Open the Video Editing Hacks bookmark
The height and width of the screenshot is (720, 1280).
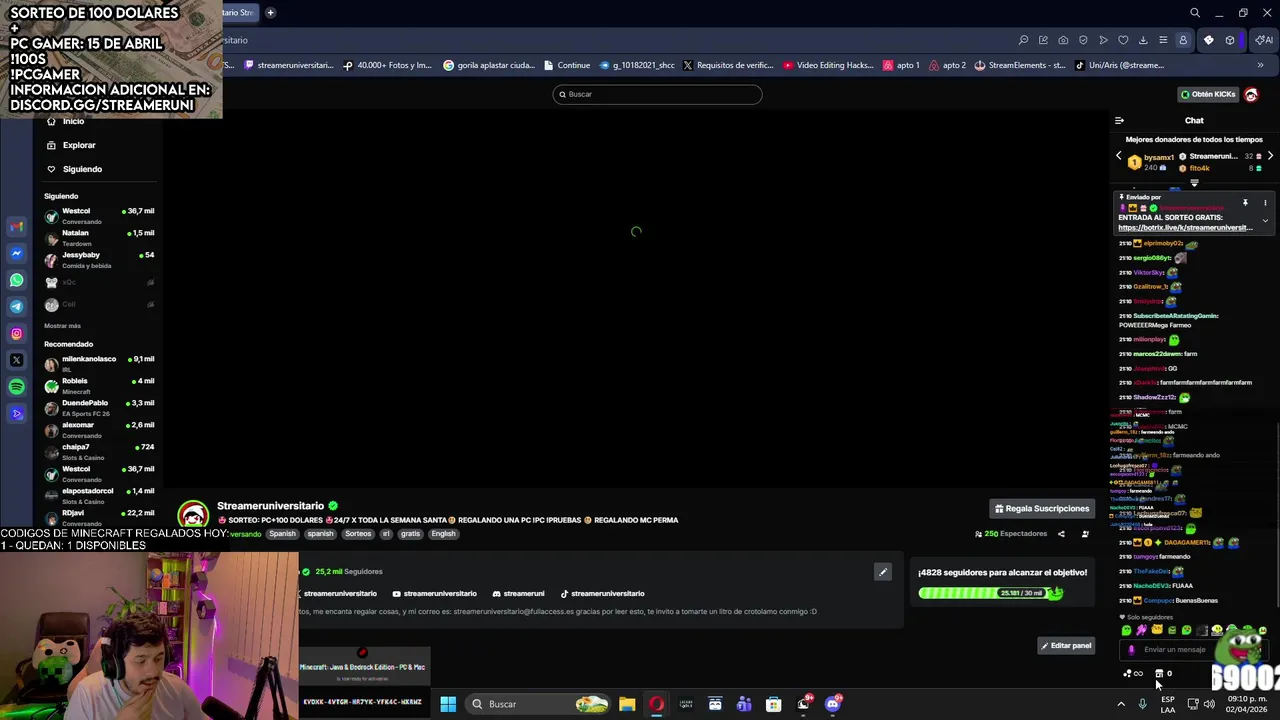[x=829, y=65]
